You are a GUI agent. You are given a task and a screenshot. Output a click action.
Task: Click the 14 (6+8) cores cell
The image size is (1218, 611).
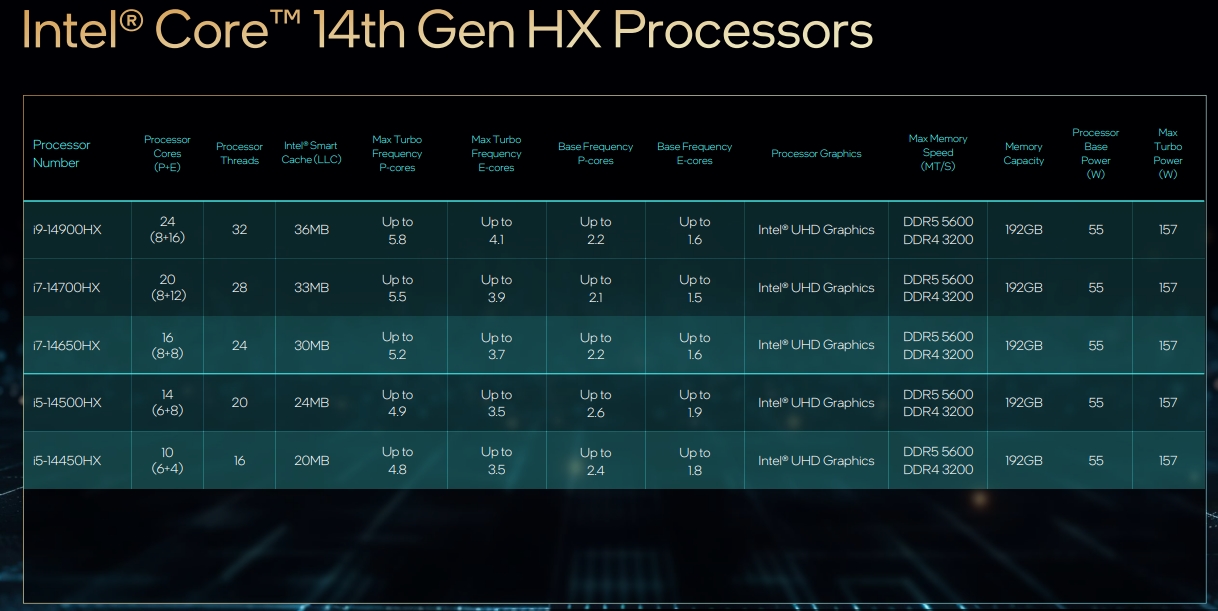[167, 403]
